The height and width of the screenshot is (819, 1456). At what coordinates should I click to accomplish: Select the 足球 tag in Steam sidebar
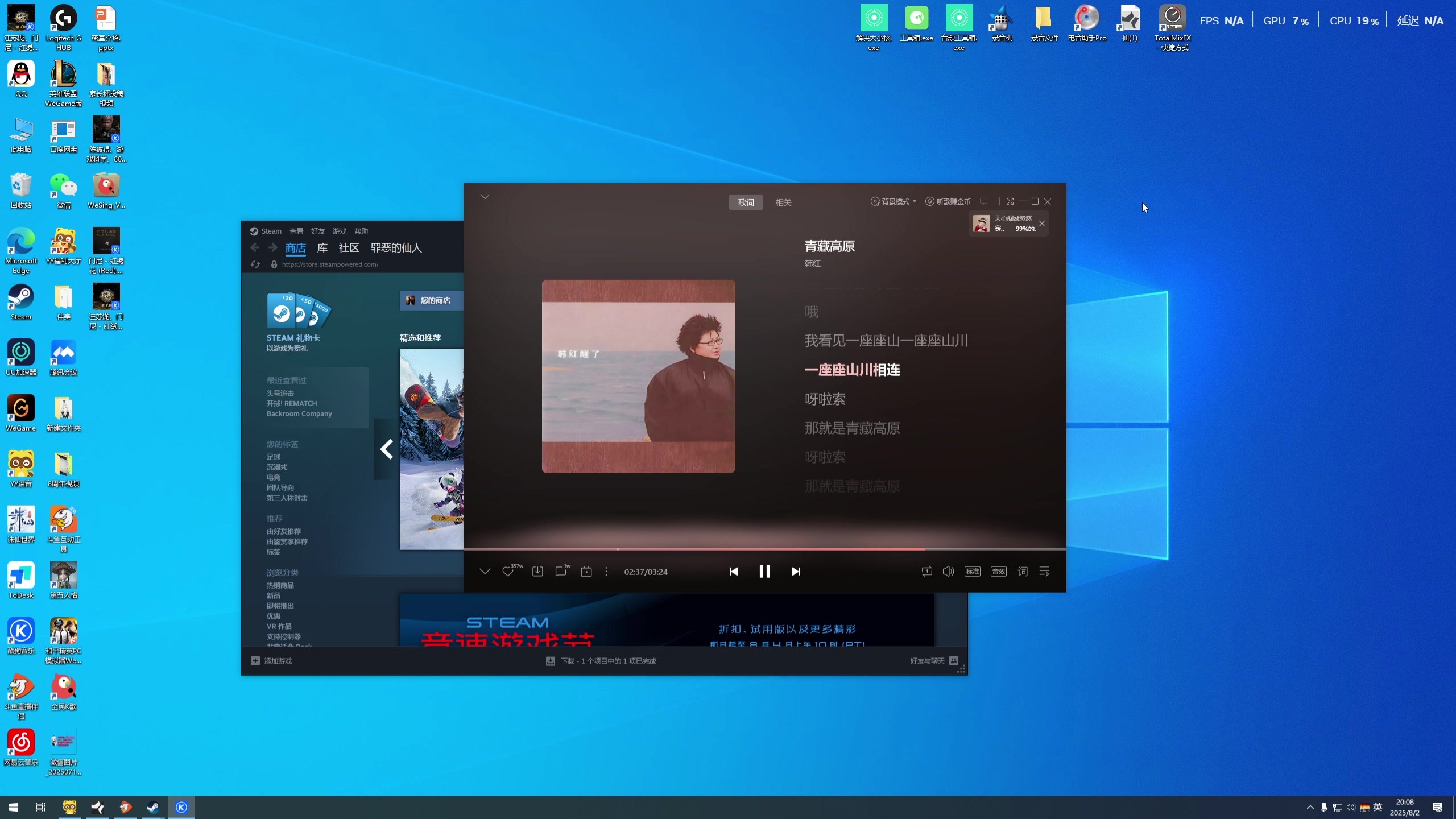click(274, 457)
